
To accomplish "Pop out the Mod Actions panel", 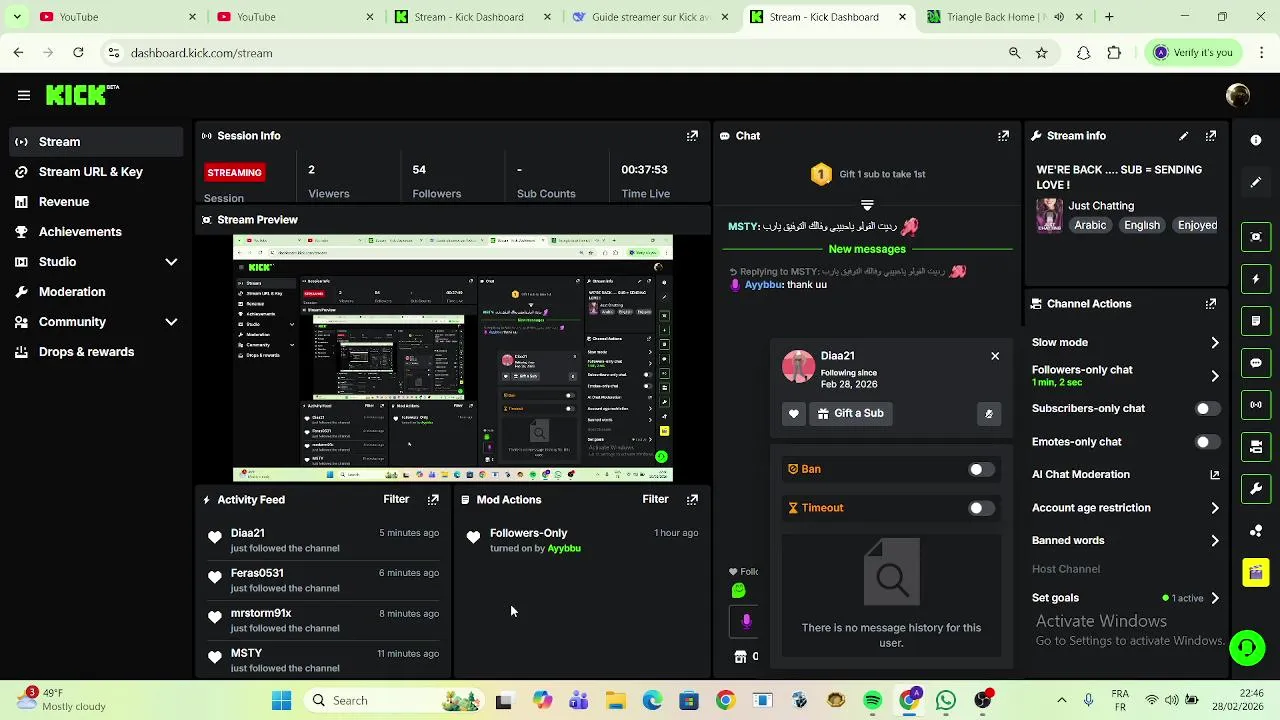I will (692, 500).
